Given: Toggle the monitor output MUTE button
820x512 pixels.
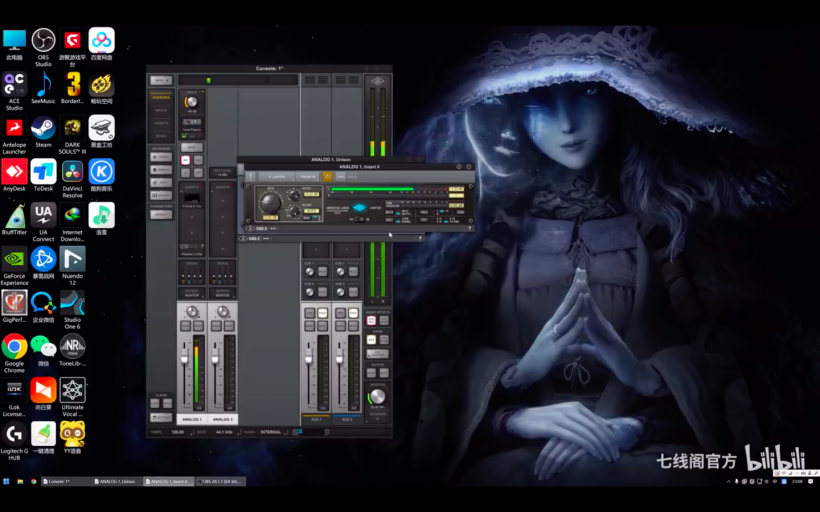Looking at the screenshot, I should [384, 373].
